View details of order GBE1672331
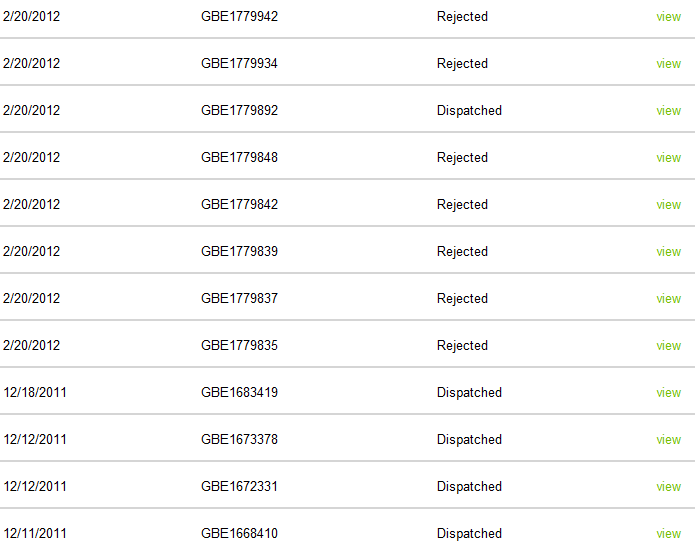Image resolution: width=695 pixels, height=553 pixels. point(668,487)
